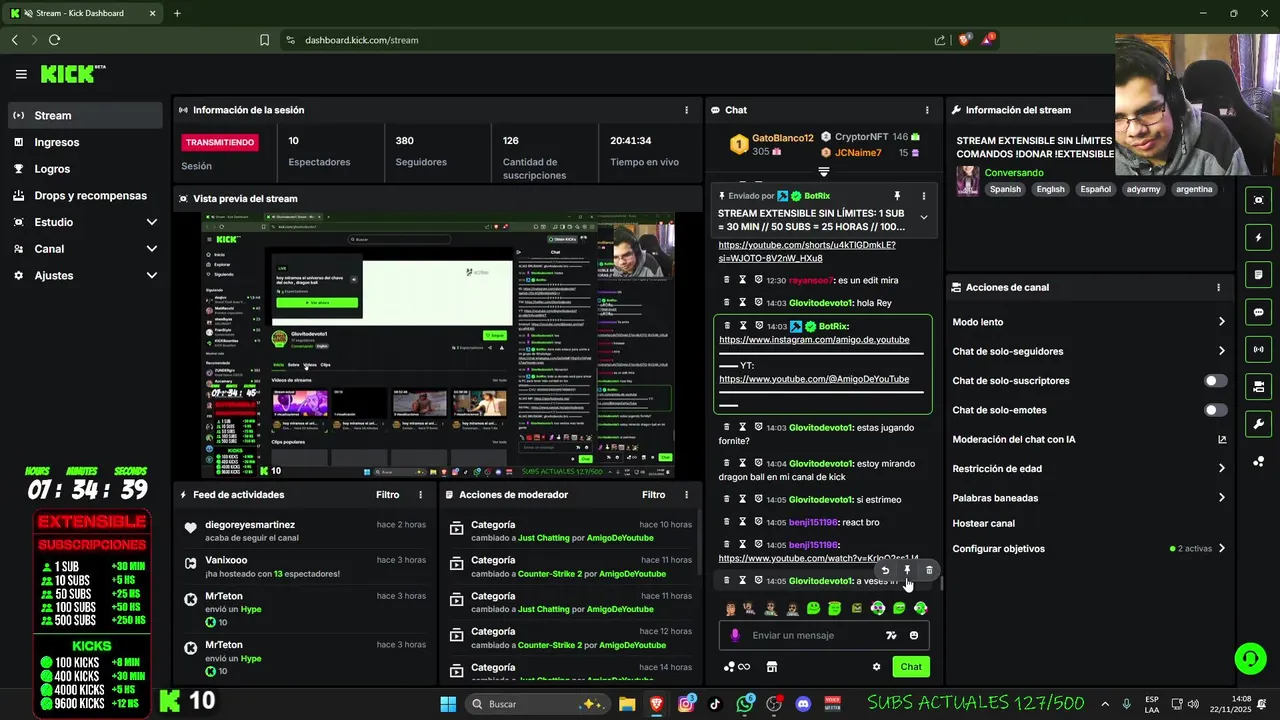
Task: Open the YouTube @AmigoDeYouTube link
Action: 814,379
